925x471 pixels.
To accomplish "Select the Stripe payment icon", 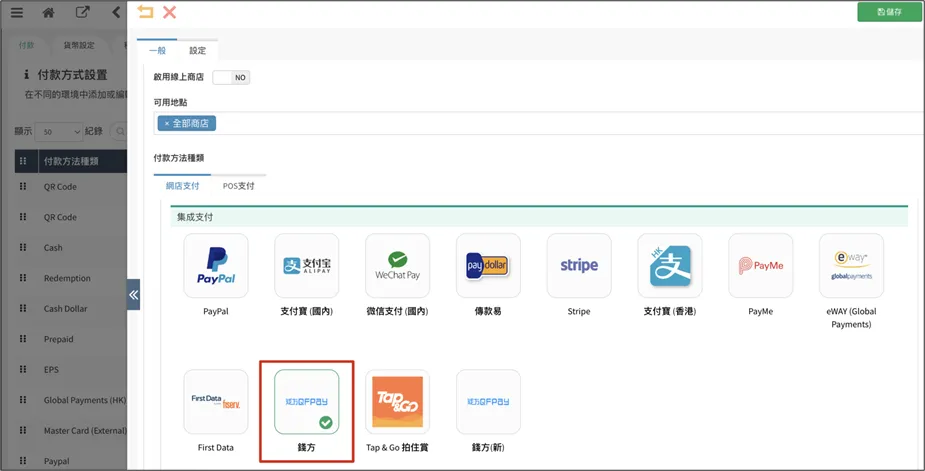I will pos(579,266).
